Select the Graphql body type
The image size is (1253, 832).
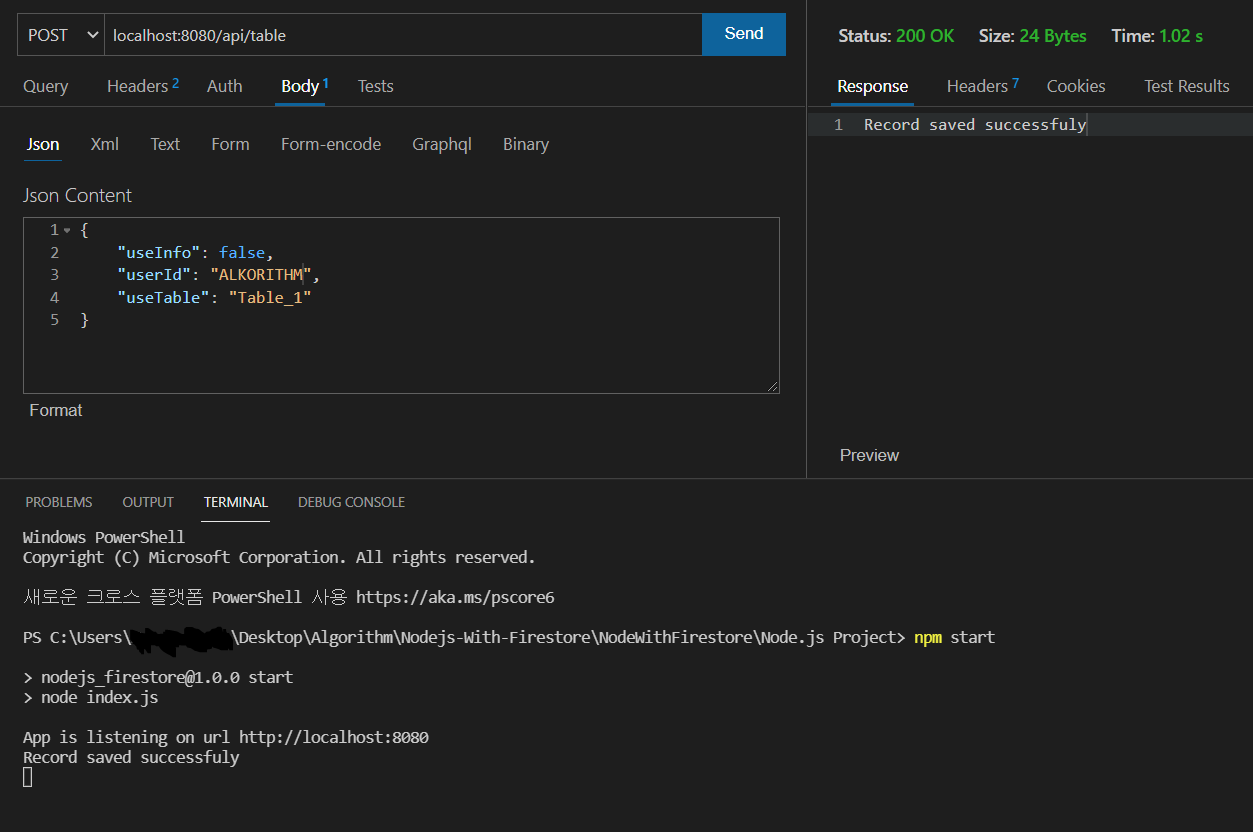click(442, 144)
